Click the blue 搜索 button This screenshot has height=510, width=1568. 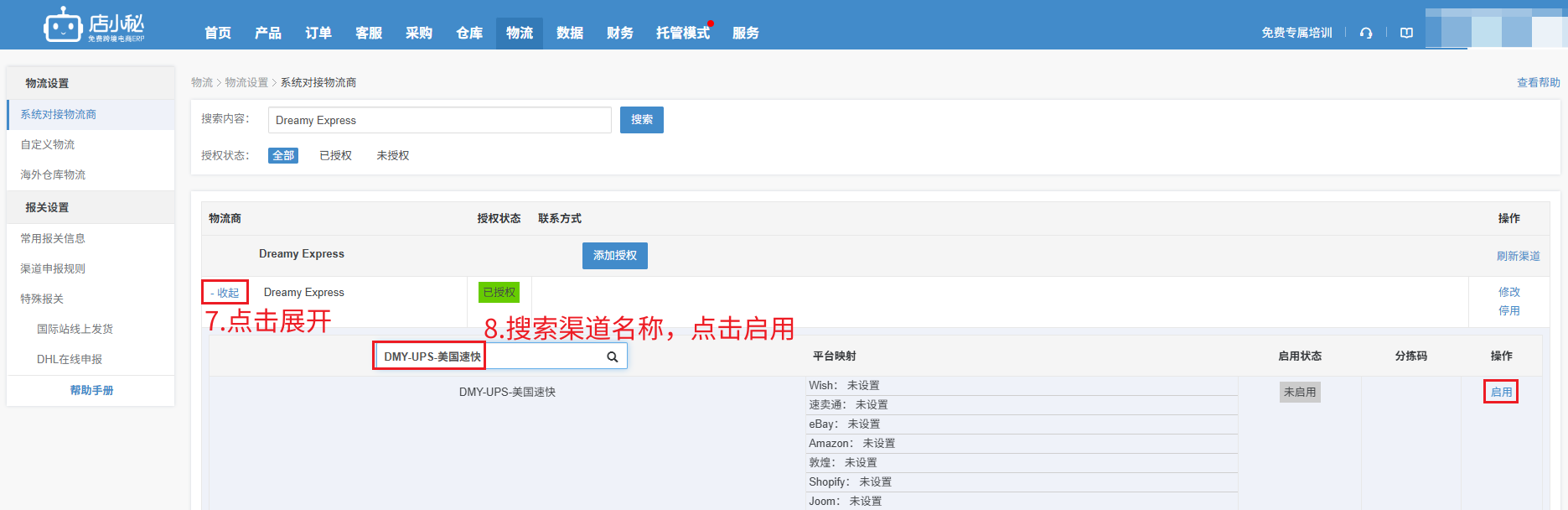[642, 120]
